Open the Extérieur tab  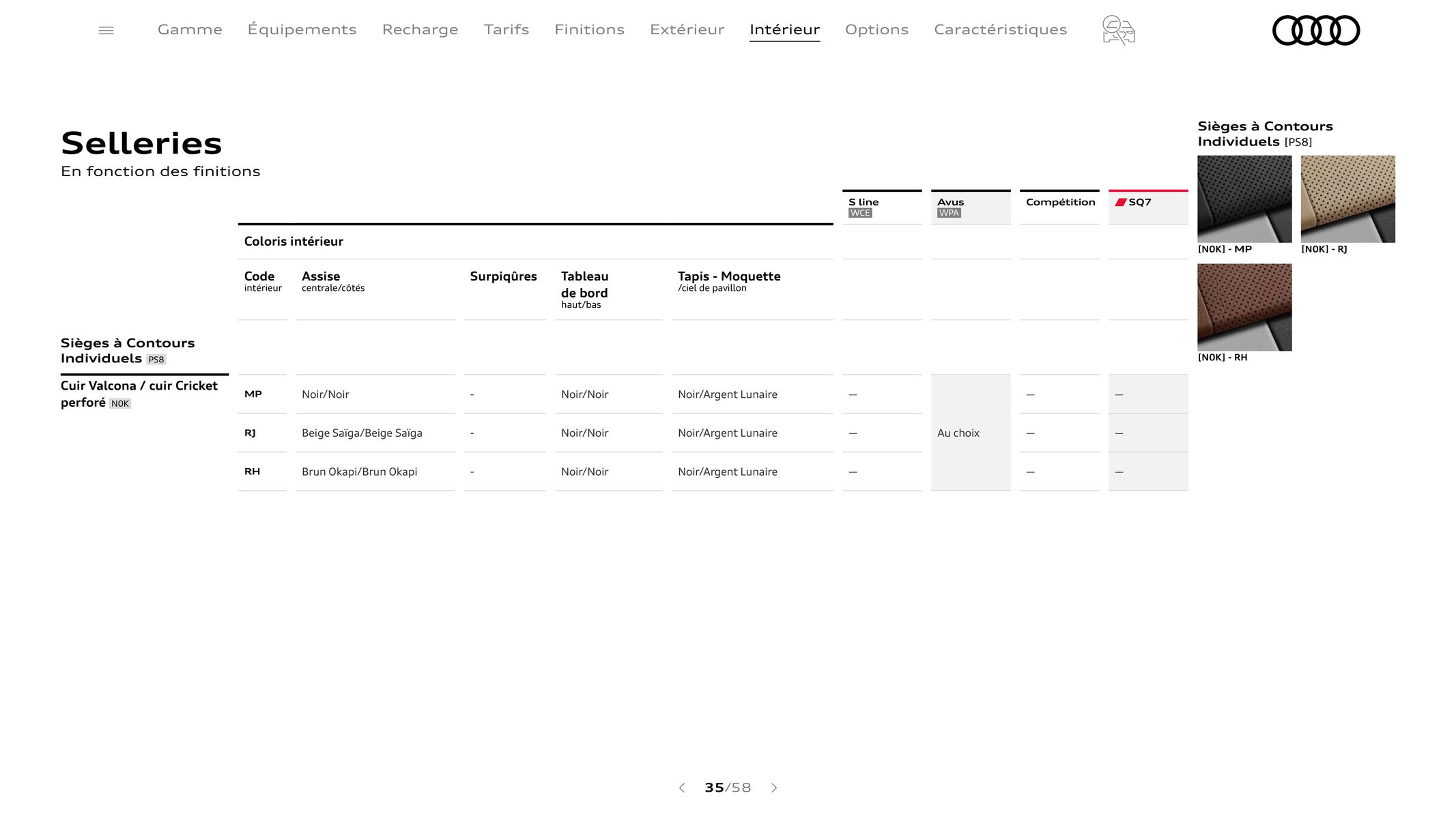(x=687, y=29)
